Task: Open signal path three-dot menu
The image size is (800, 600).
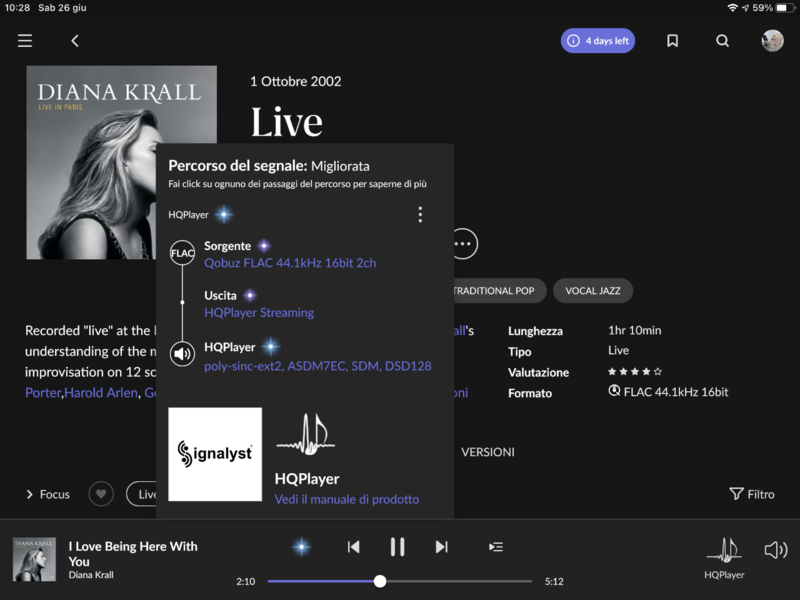Action: [420, 215]
